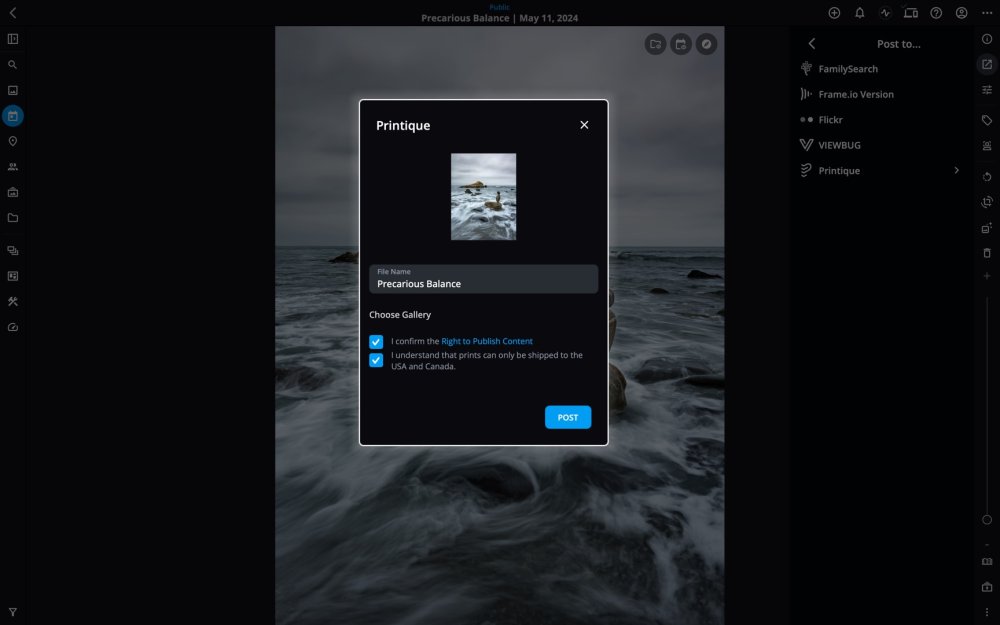Click the POST button

(x=568, y=417)
